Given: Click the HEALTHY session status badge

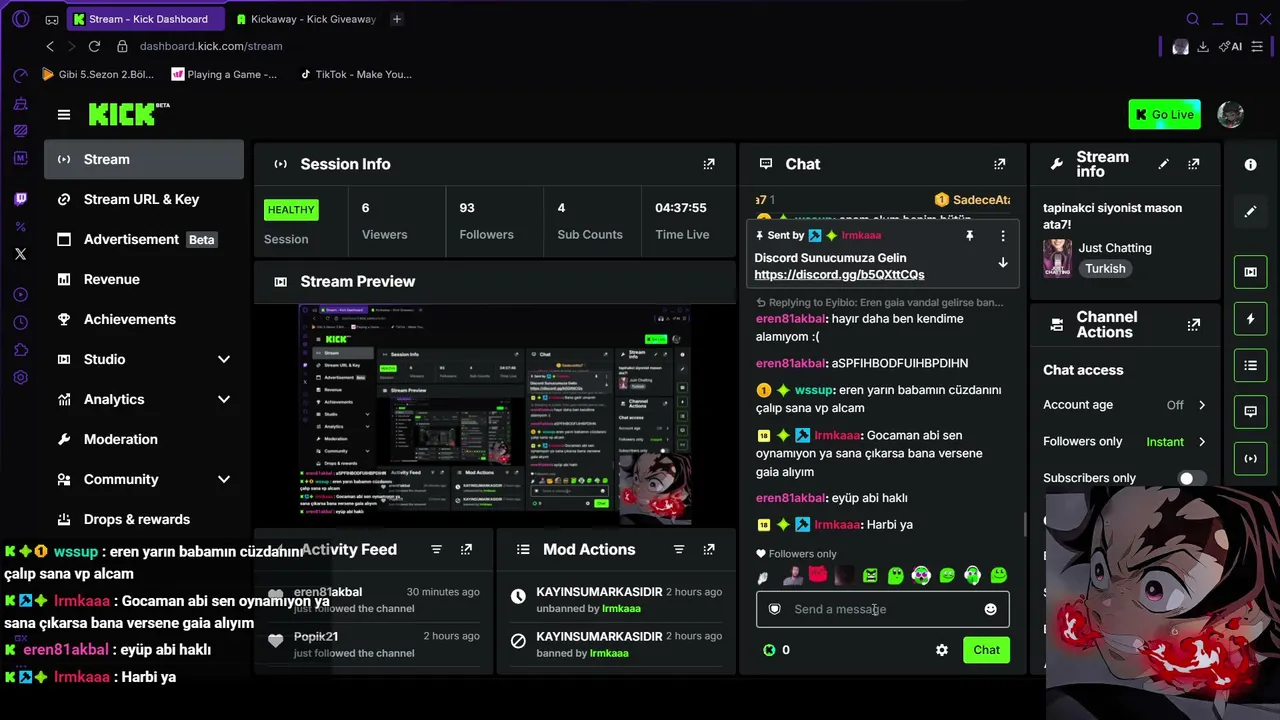Looking at the screenshot, I should 291,210.
